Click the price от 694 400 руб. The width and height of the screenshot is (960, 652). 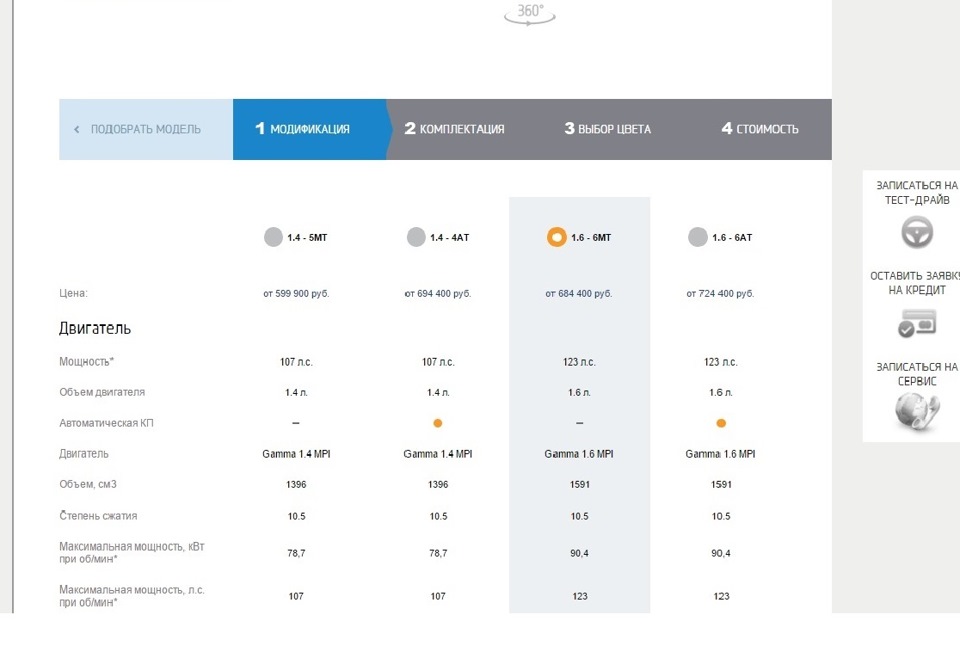[438, 293]
